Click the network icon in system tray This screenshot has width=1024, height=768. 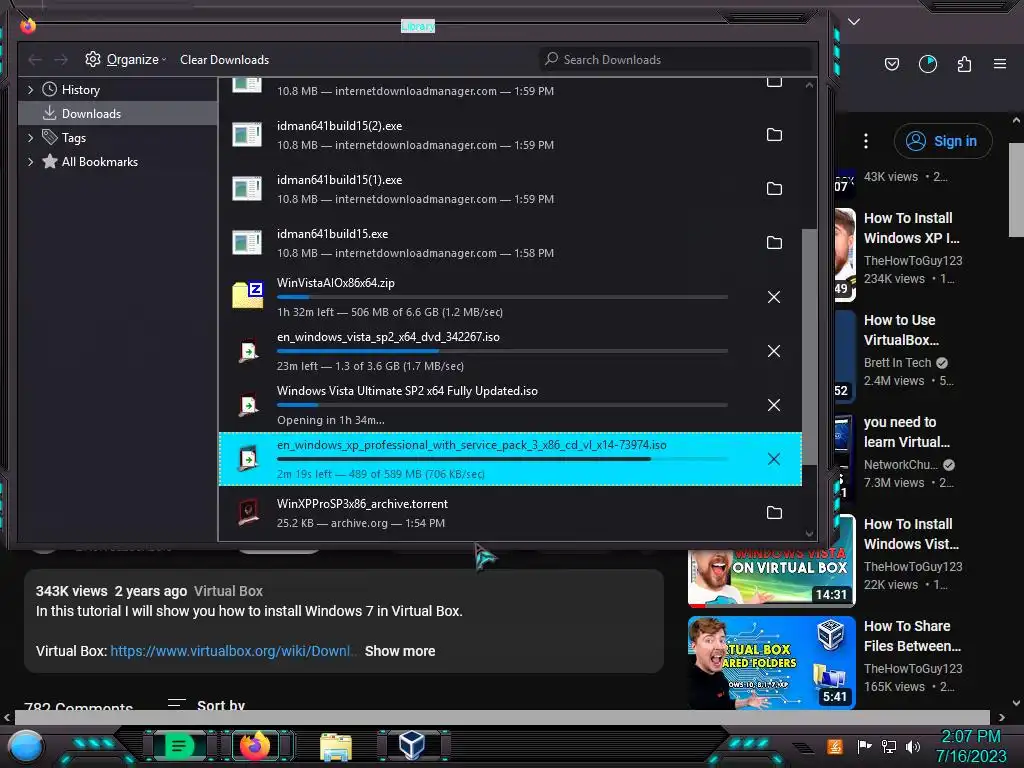(889, 746)
